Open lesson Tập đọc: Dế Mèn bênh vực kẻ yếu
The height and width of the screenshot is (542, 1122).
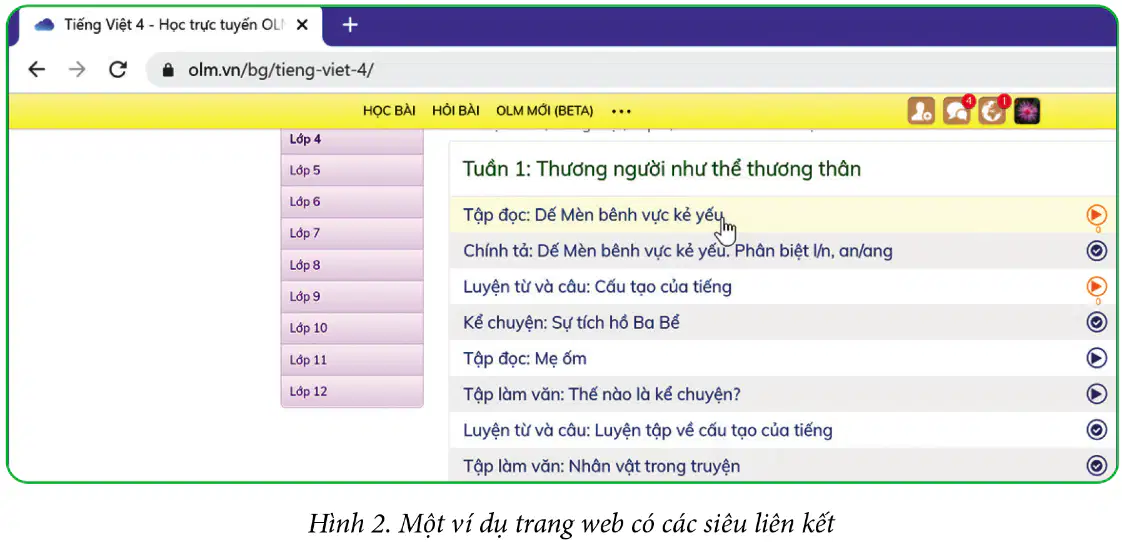point(593,215)
